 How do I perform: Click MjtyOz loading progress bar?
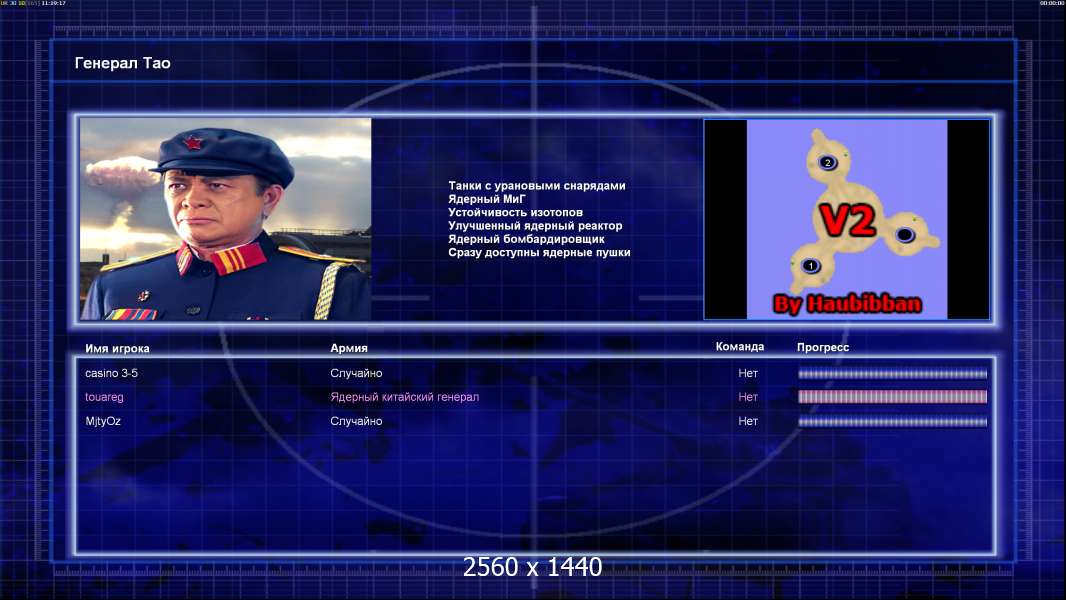click(892, 422)
